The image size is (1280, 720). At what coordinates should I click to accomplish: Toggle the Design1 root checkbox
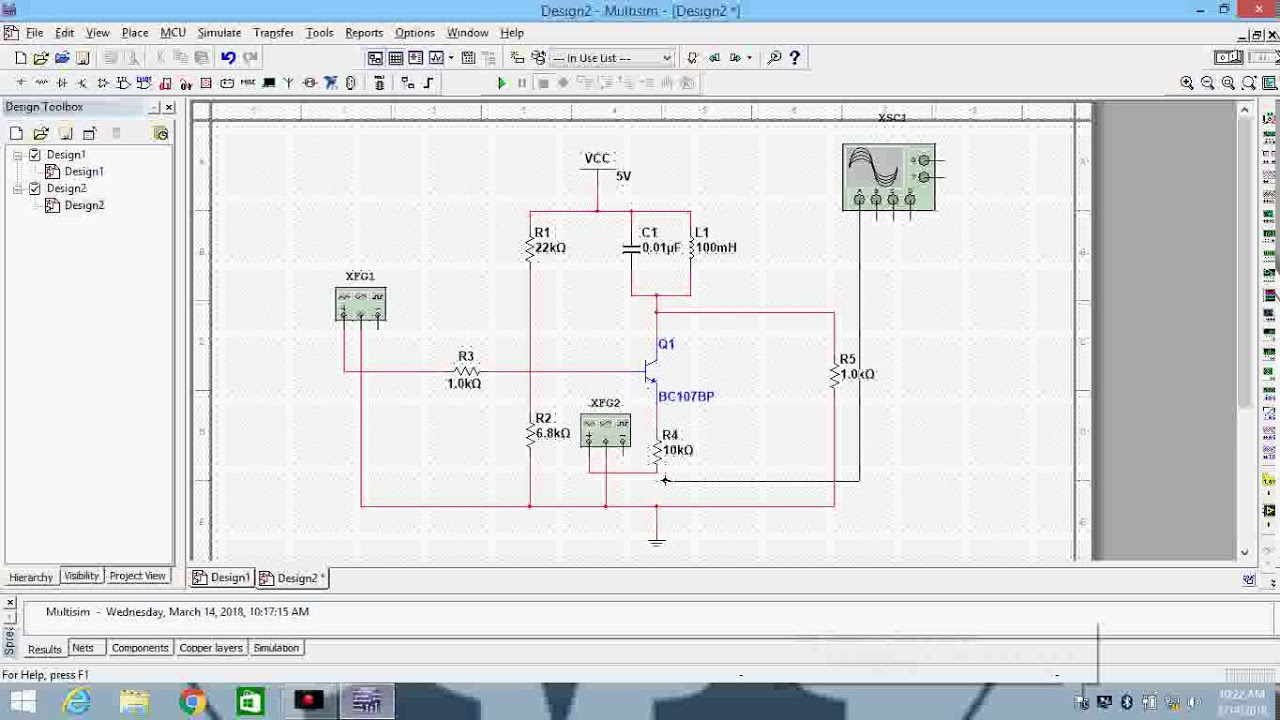(35, 154)
